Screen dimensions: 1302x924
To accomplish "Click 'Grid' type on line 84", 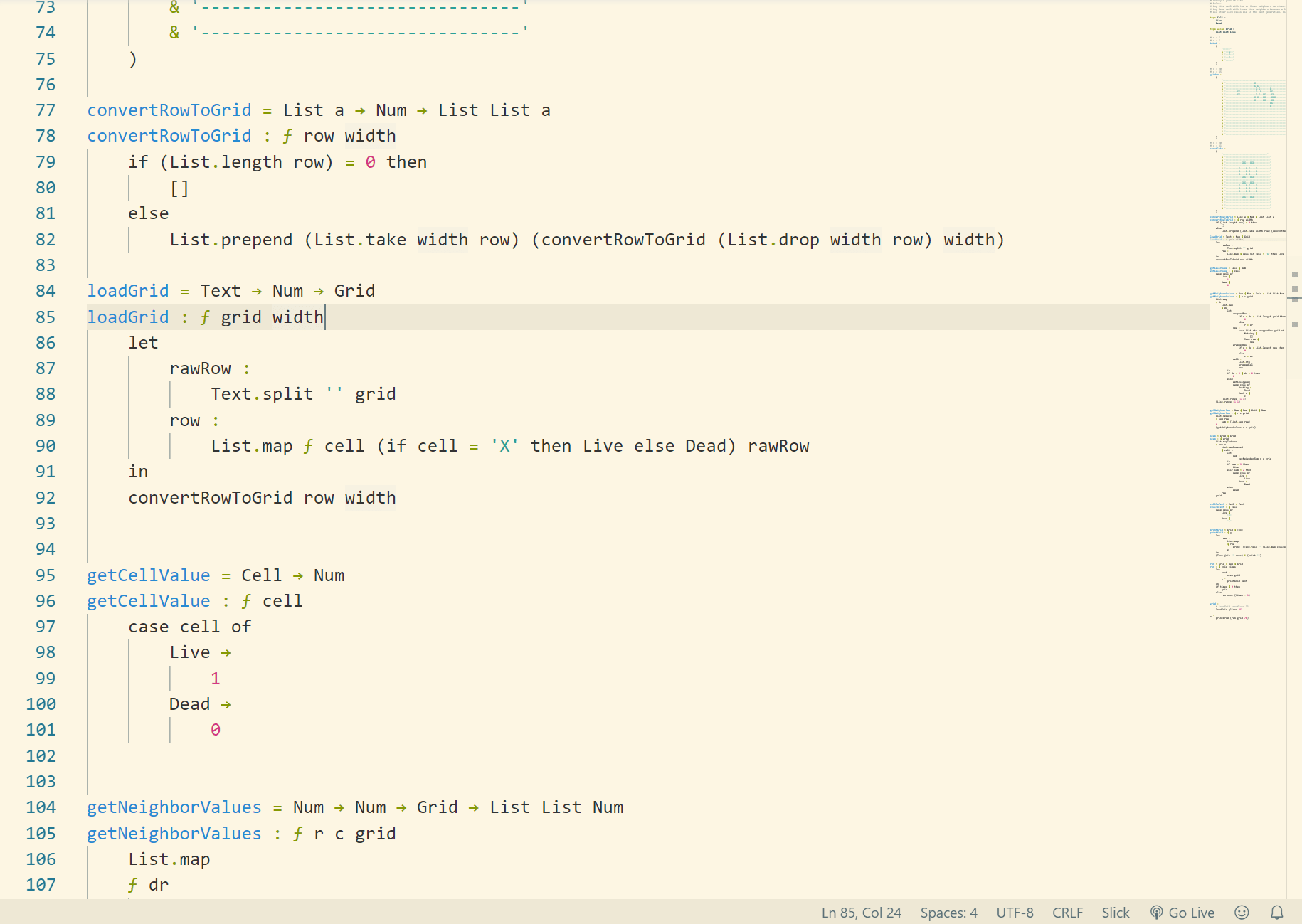I will 354,291.
